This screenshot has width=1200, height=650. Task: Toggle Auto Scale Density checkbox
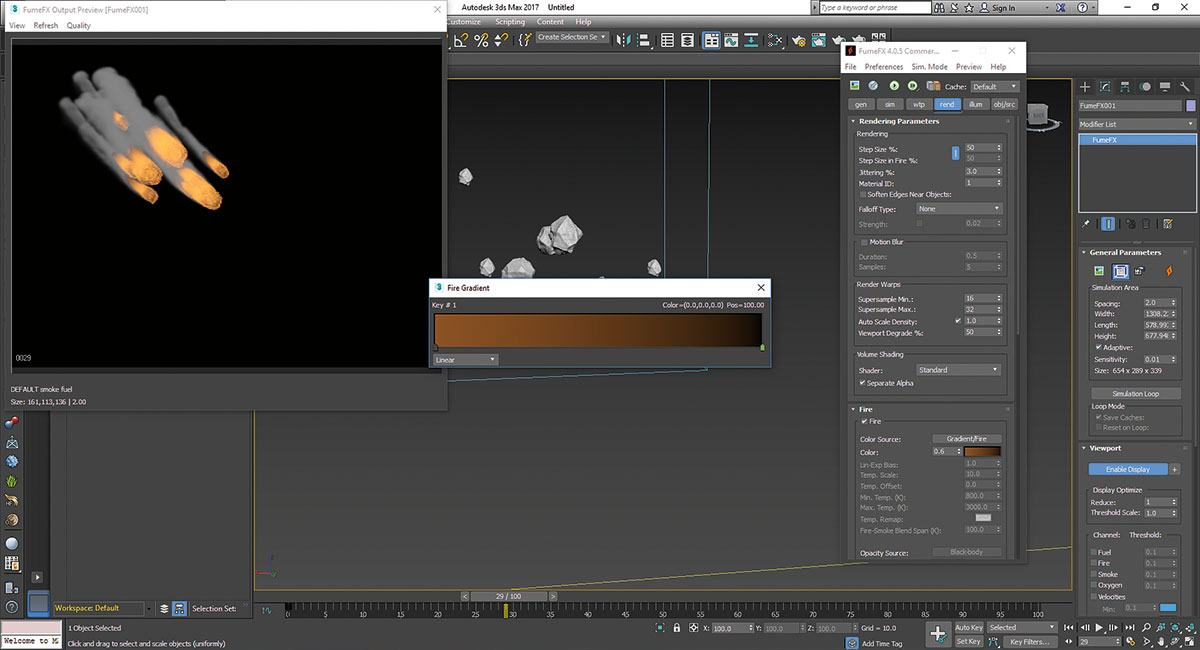tap(958, 321)
